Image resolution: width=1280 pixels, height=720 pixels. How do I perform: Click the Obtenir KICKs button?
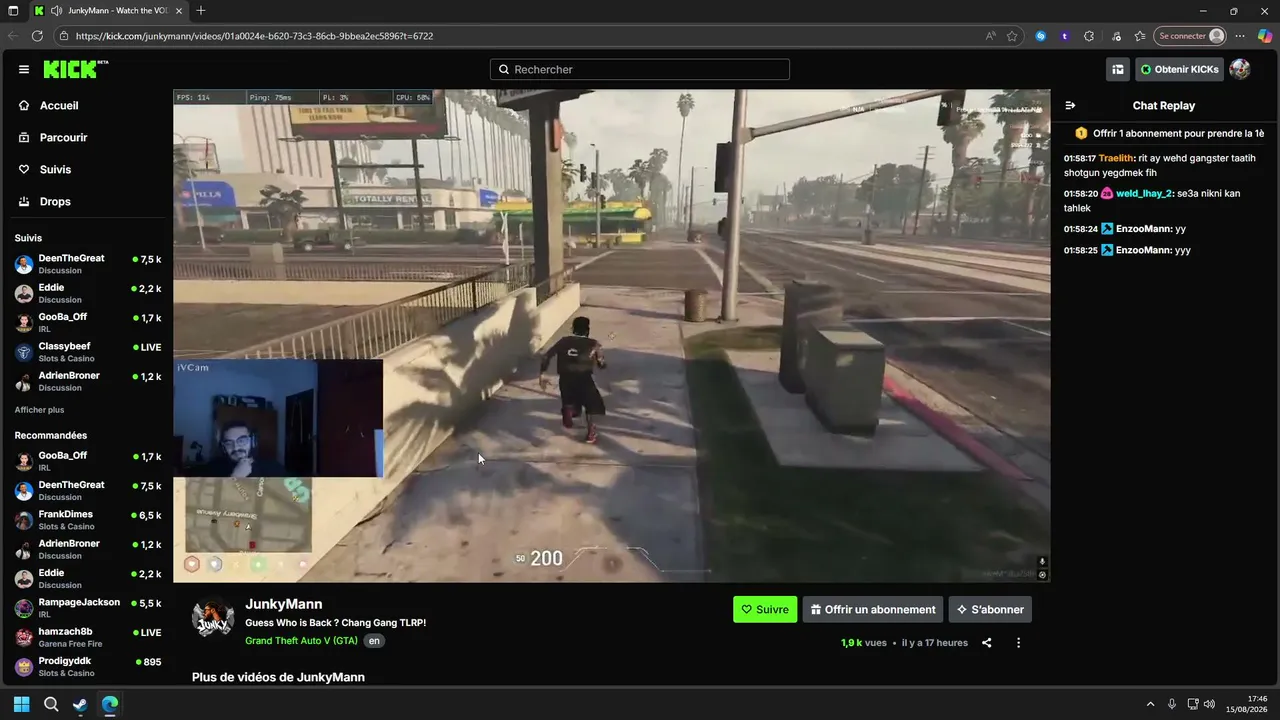pyautogui.click(x=1179, y=69)
